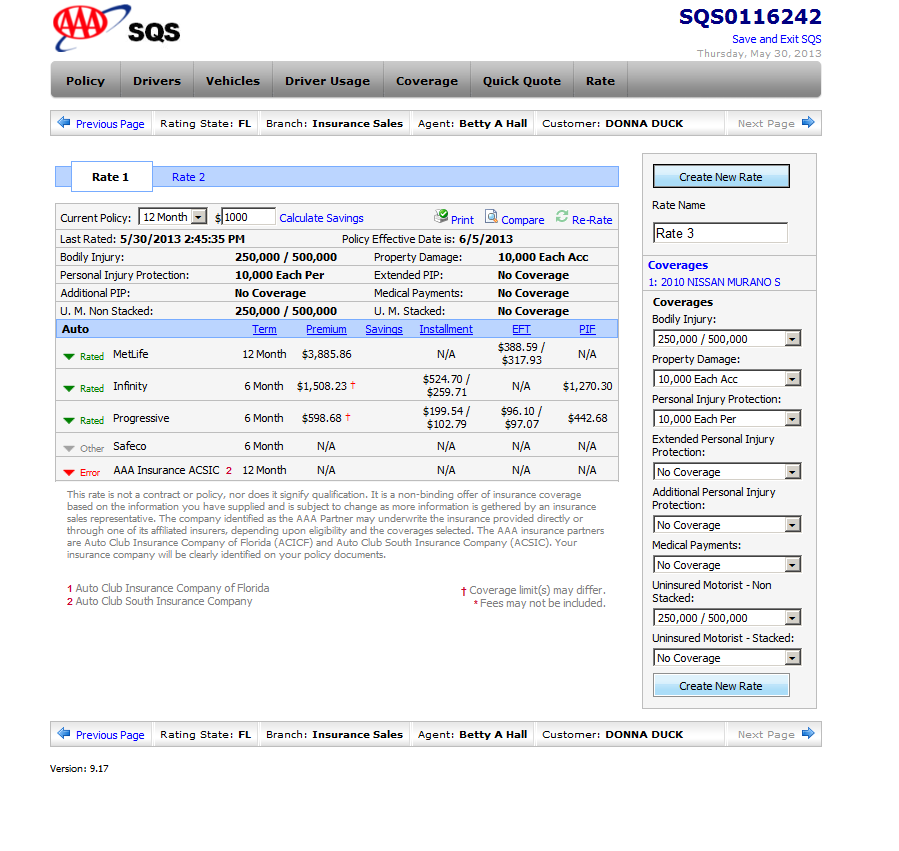Expand the AAA Insurance ACSIC error arrow
The height and width of the screenshot is (851, 899).
(69, 473)
